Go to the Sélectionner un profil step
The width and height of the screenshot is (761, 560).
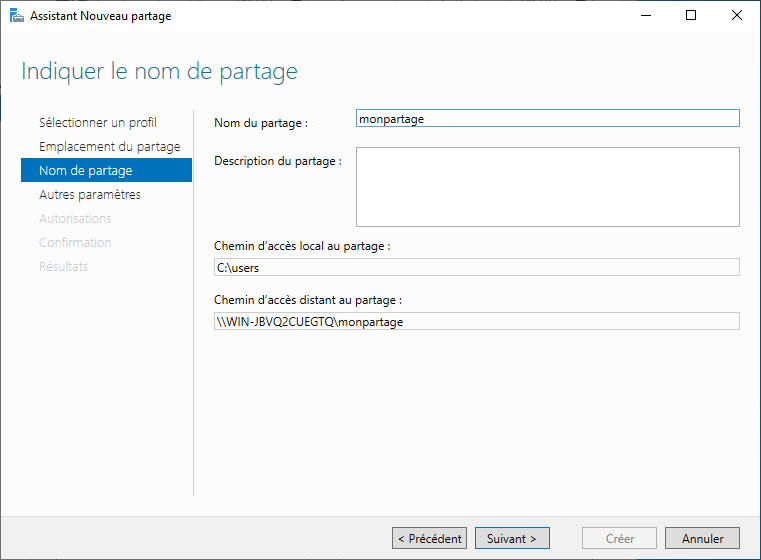pos(98,123)
